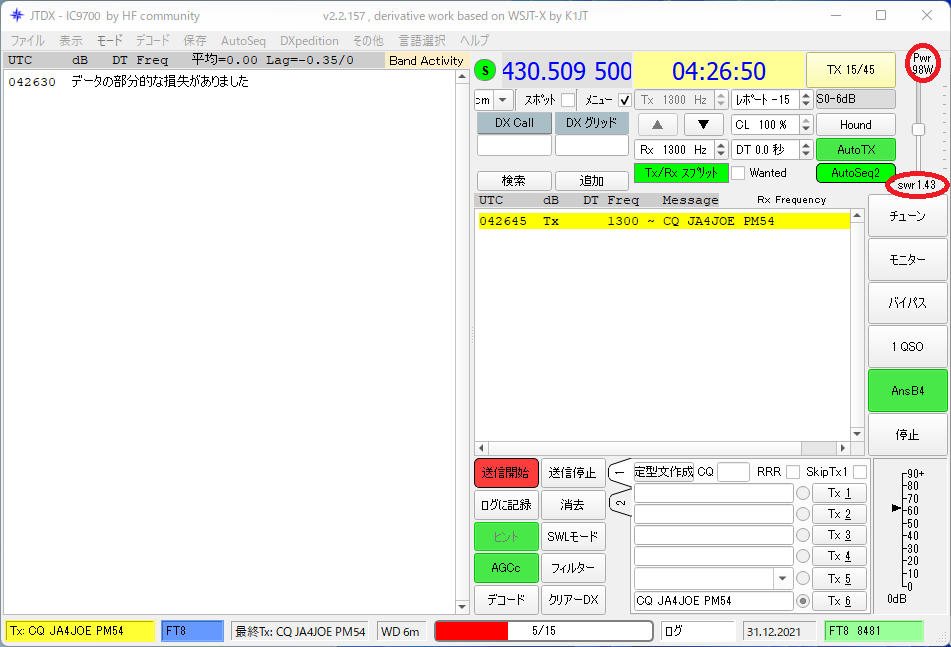The height and width of the screenshot is (647, 951).
Task: Select the radio button beside Tx 3
Action: (803, 535)
